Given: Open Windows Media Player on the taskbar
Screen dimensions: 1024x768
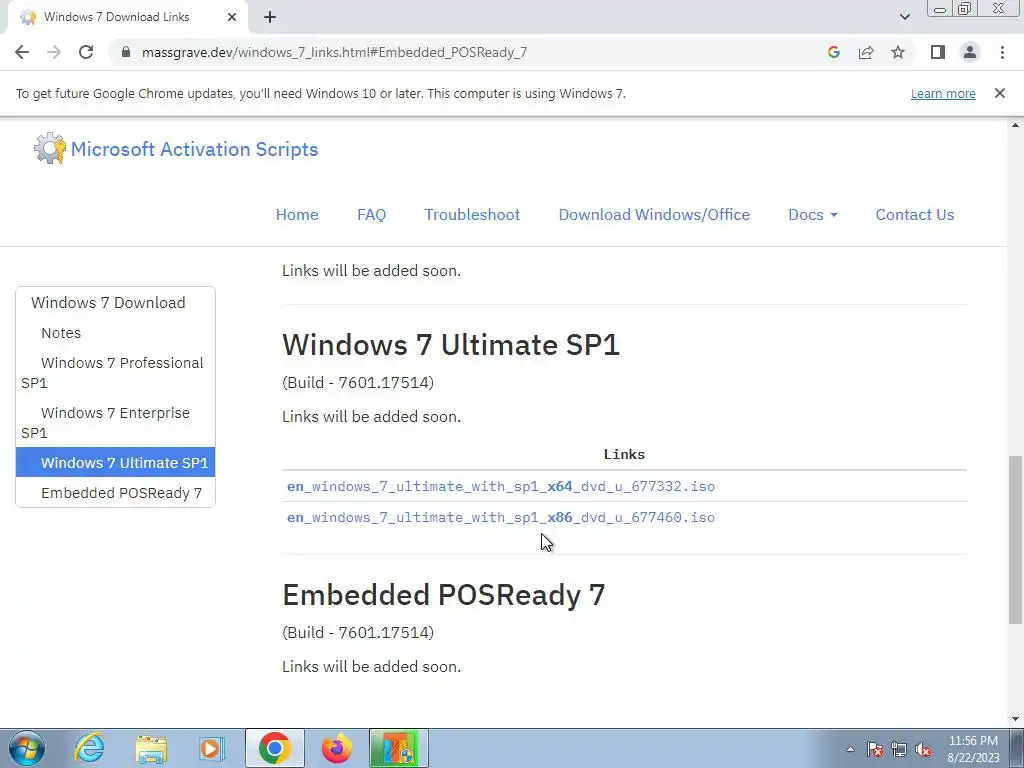Looking at the screenshot, I should [212, 748].
